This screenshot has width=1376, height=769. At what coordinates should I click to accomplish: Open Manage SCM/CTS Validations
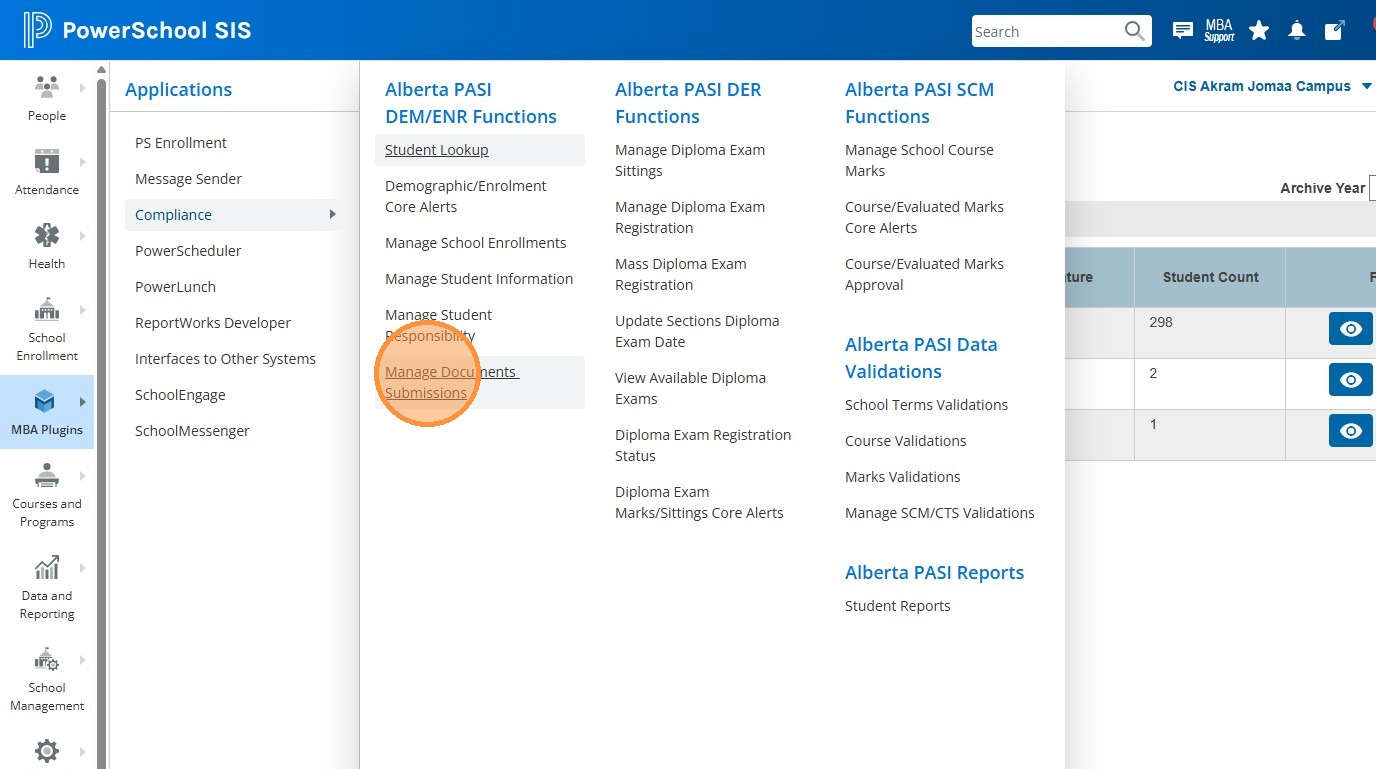pos(940,513)
